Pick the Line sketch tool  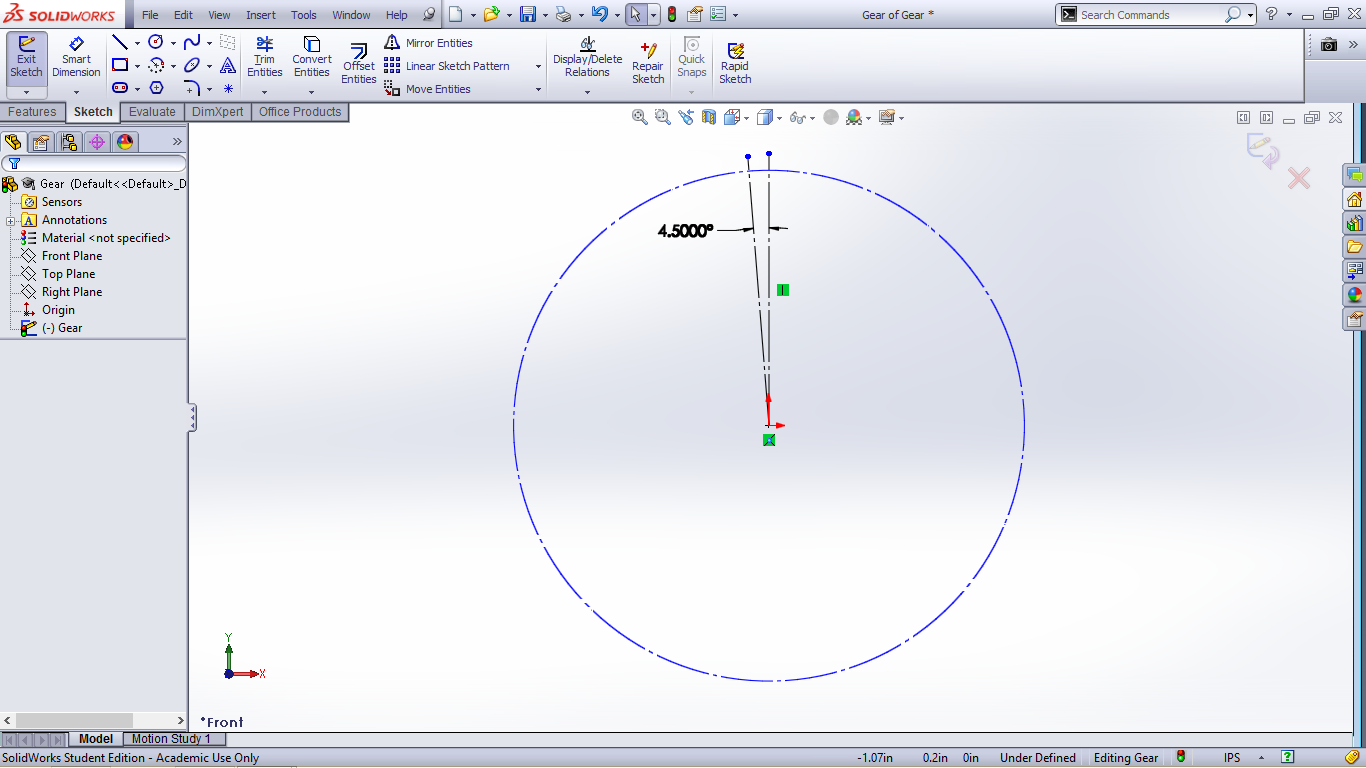point(120,42)
